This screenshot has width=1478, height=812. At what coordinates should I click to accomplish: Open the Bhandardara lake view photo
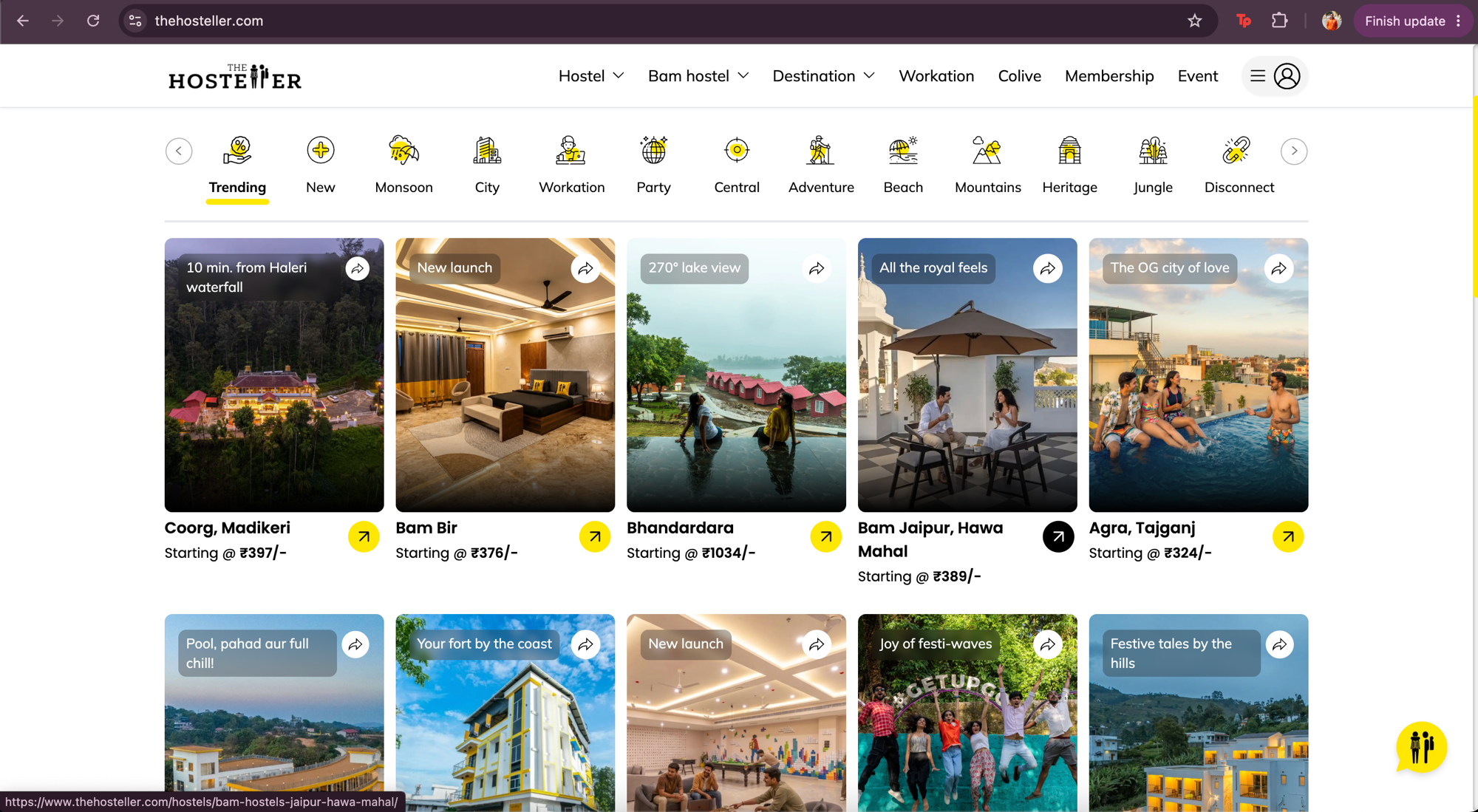736,375
